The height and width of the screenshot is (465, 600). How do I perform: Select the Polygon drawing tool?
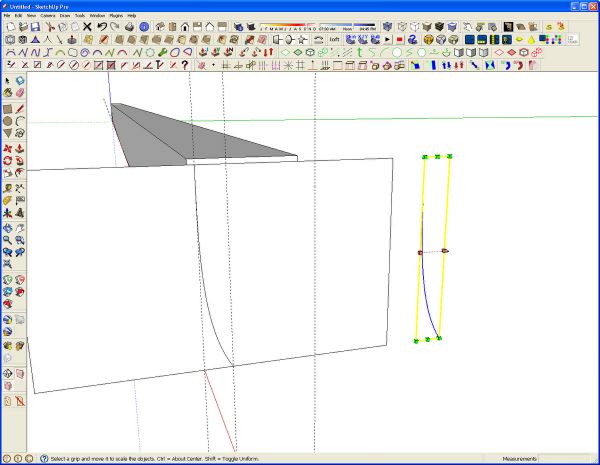pos(7,133)
